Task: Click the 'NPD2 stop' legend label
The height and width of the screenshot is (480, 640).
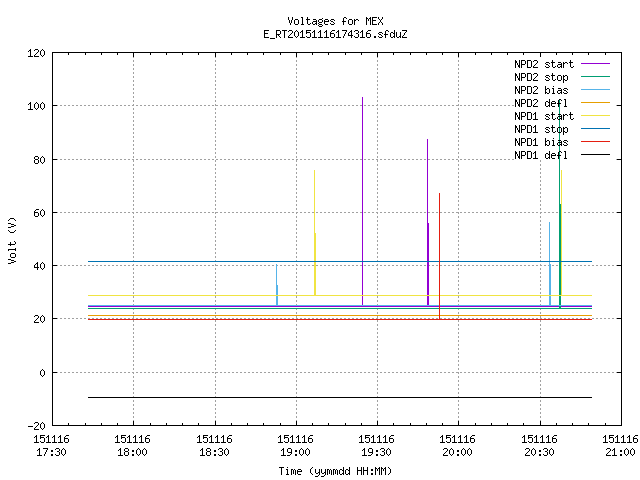Action: pyautogui.click(x=541, y=77)
